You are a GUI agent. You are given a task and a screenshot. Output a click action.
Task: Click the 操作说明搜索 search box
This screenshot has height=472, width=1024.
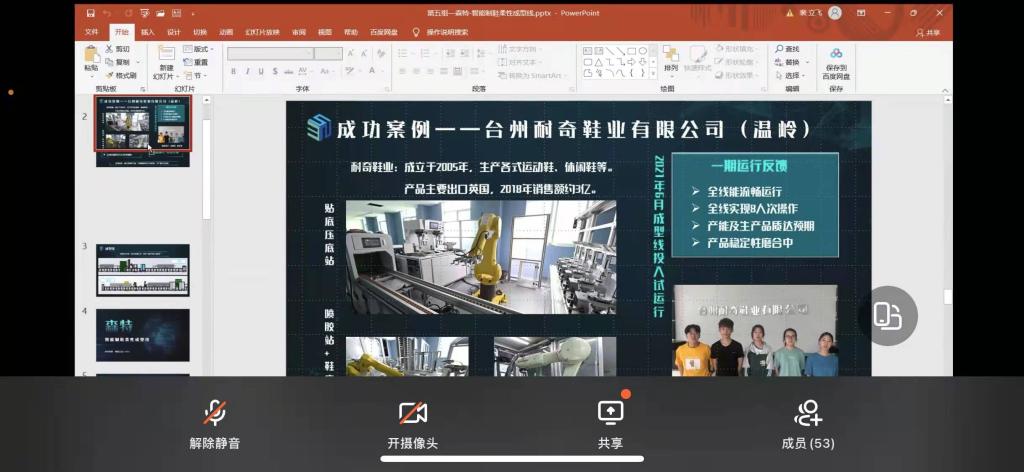coord(447,32)
